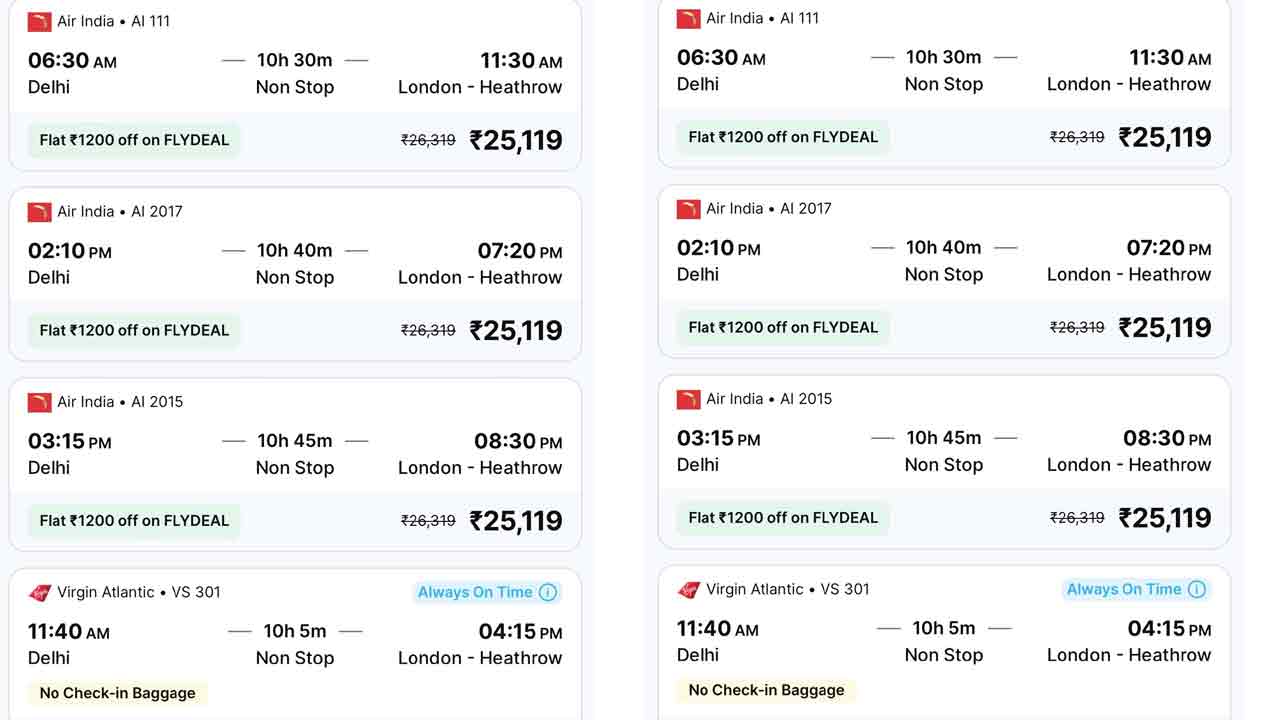Click Virgin Atlantic logo in left list

click(x=39, y=592)
